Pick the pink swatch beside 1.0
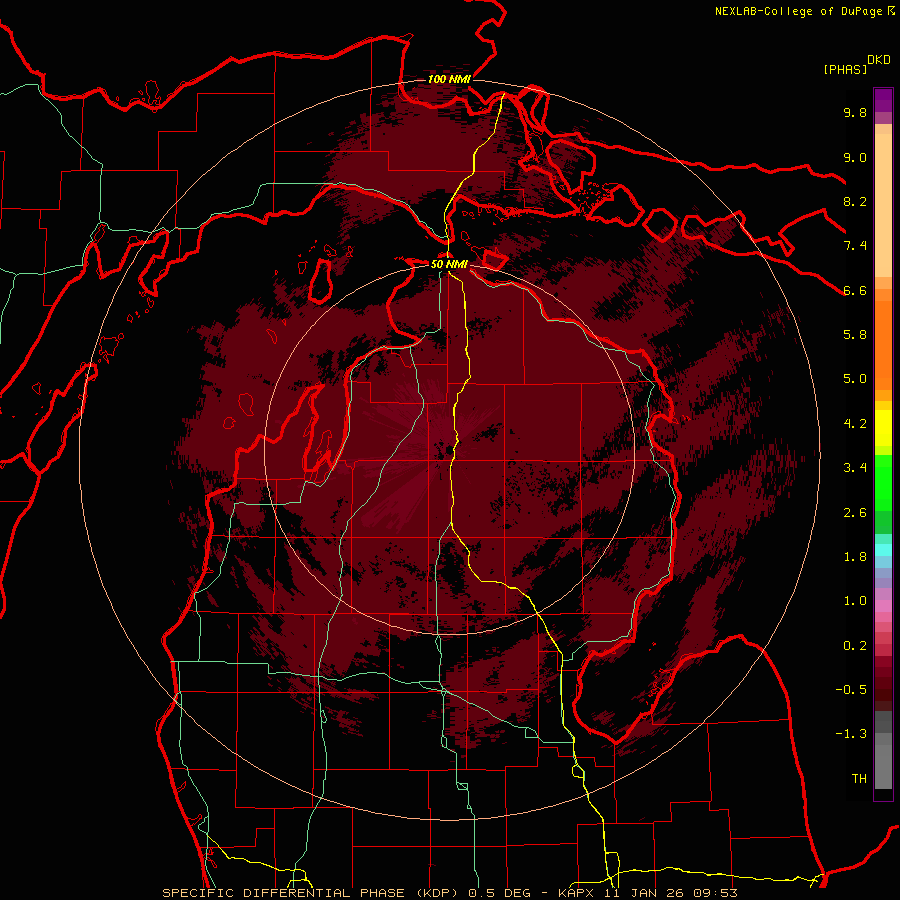The width and height of the screenshot is (900, 900). pyautogui.click(x=883, y=605)
